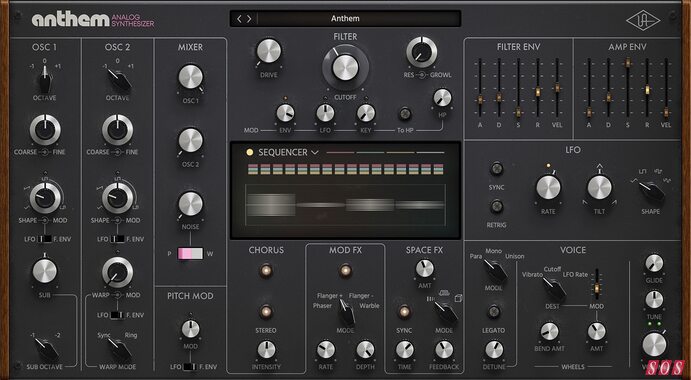Click the Mod FX Depth knob
Image resolution: width=691 pixels, height=380 pixels.
coord(365,350)
